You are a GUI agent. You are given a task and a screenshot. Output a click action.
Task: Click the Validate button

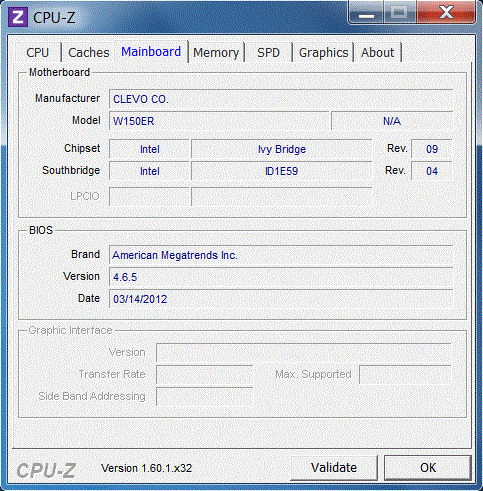334,468
